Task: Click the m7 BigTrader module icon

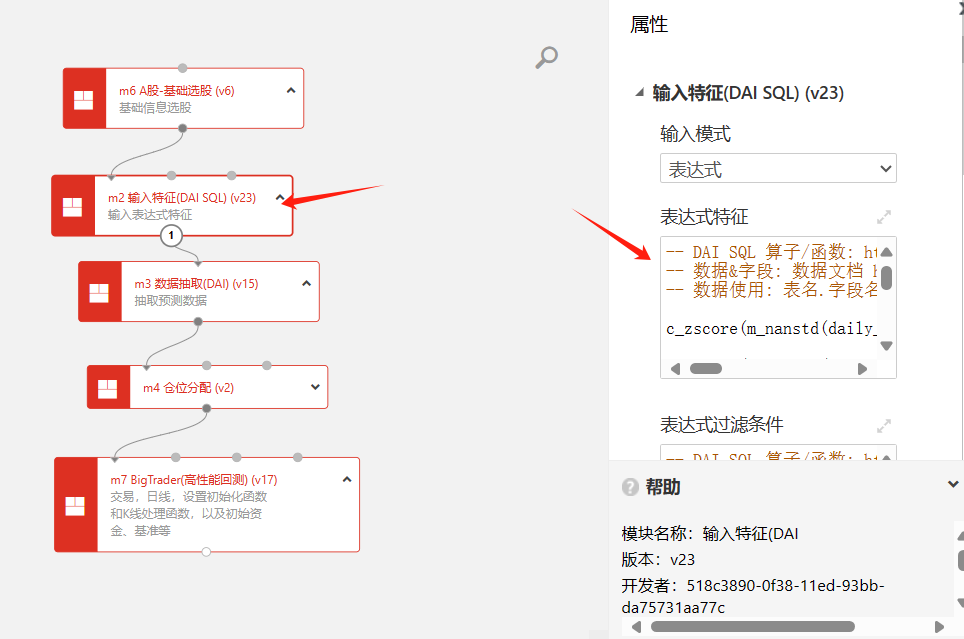Action: coord(76,505)
